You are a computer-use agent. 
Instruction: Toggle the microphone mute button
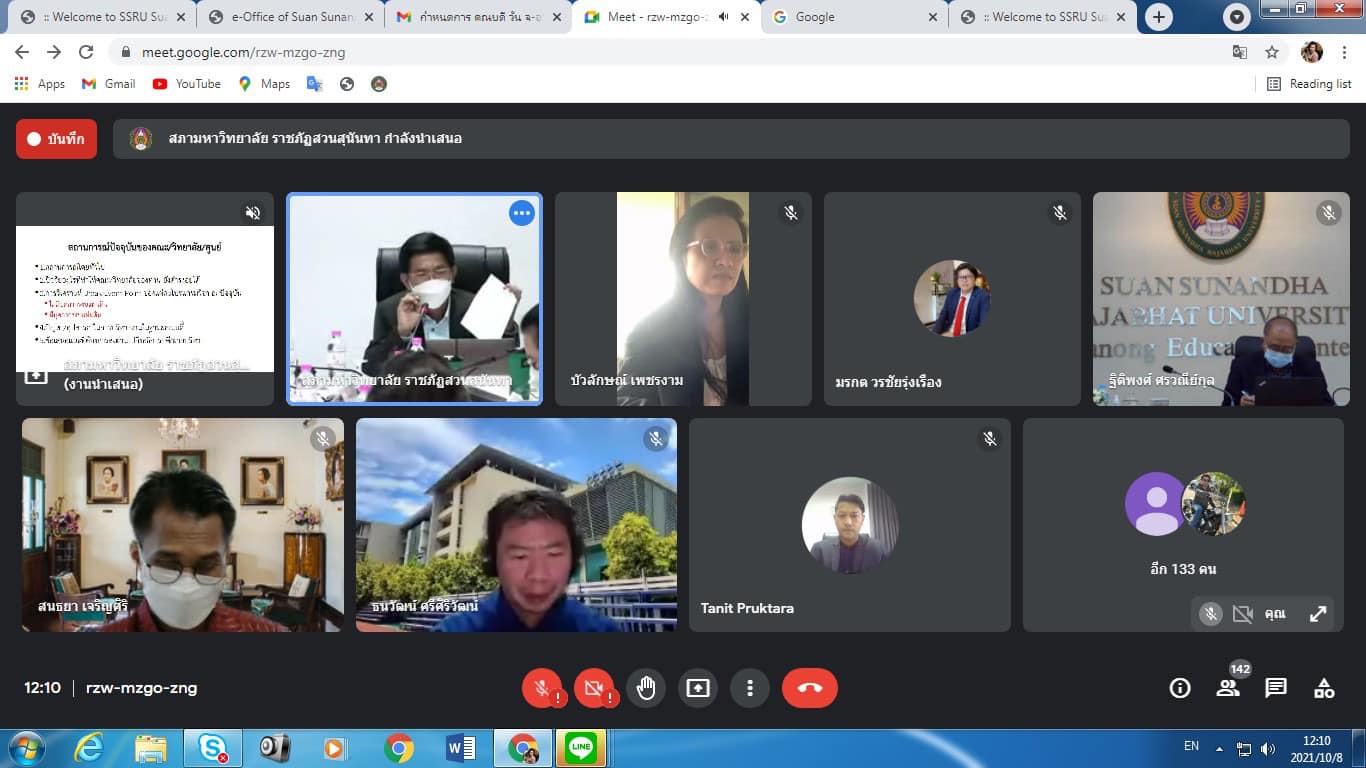[542, 688]
